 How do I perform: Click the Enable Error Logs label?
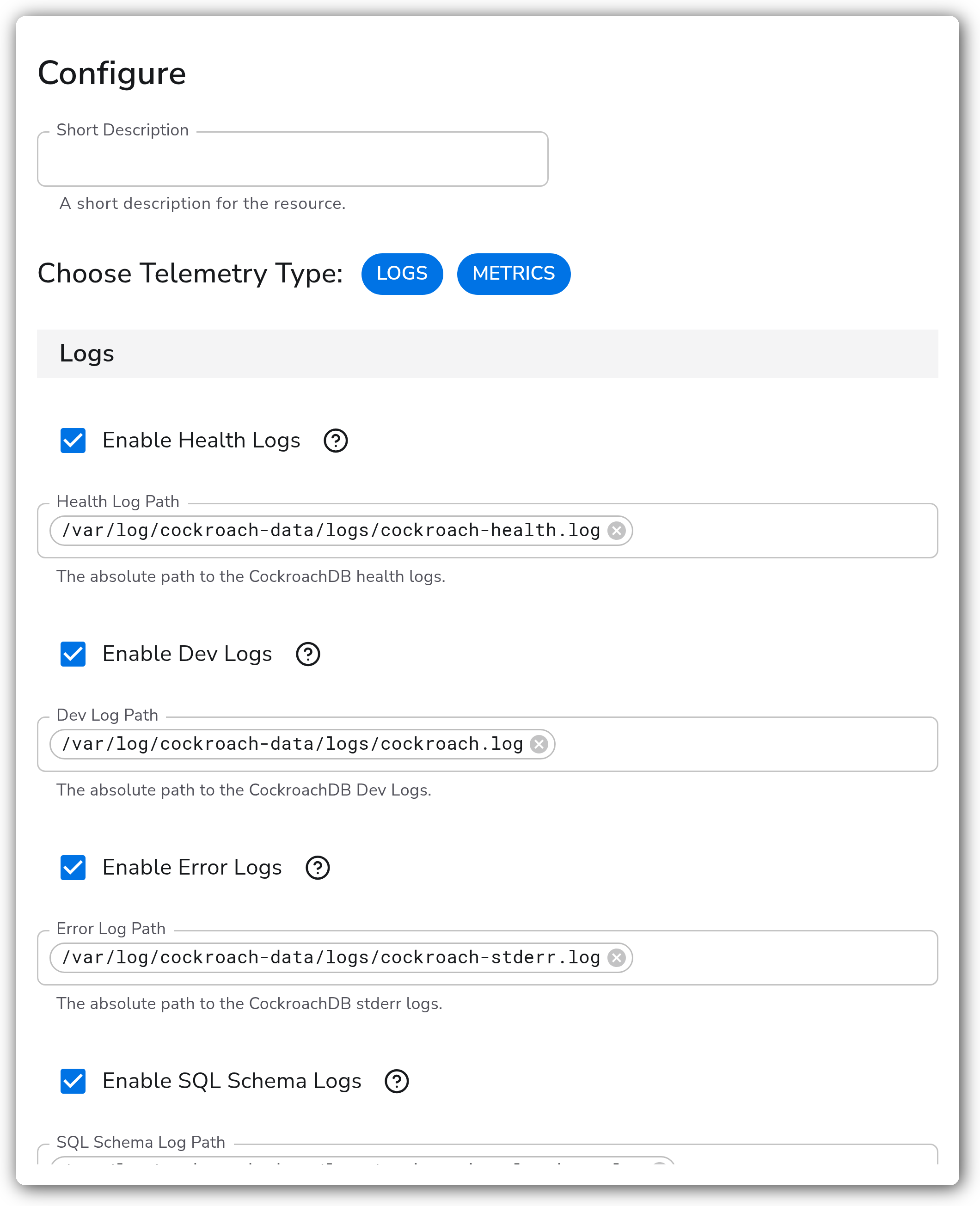192,867
